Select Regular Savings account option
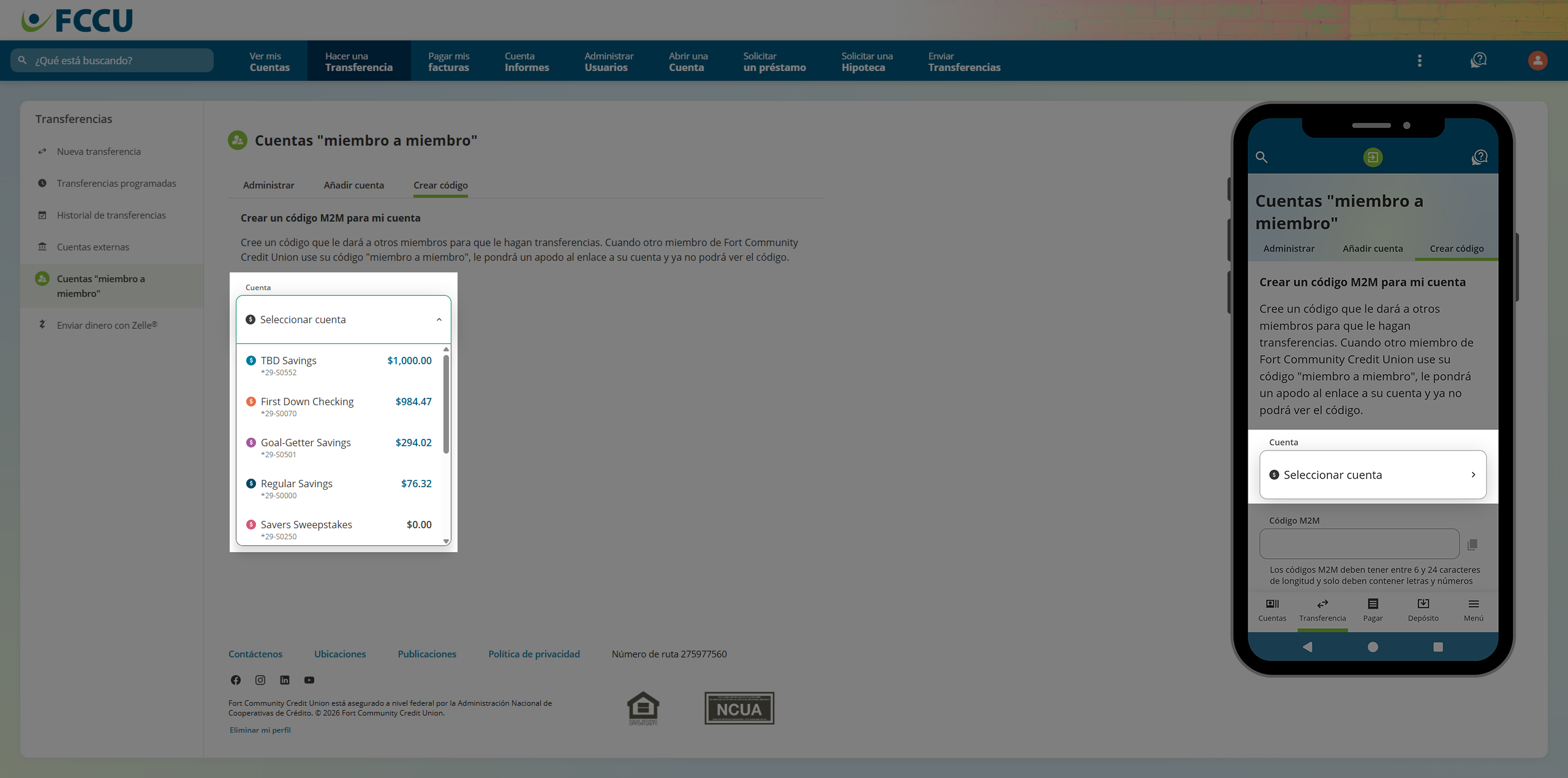Viewport: 1568px width, 778px height. pos(339,488)
